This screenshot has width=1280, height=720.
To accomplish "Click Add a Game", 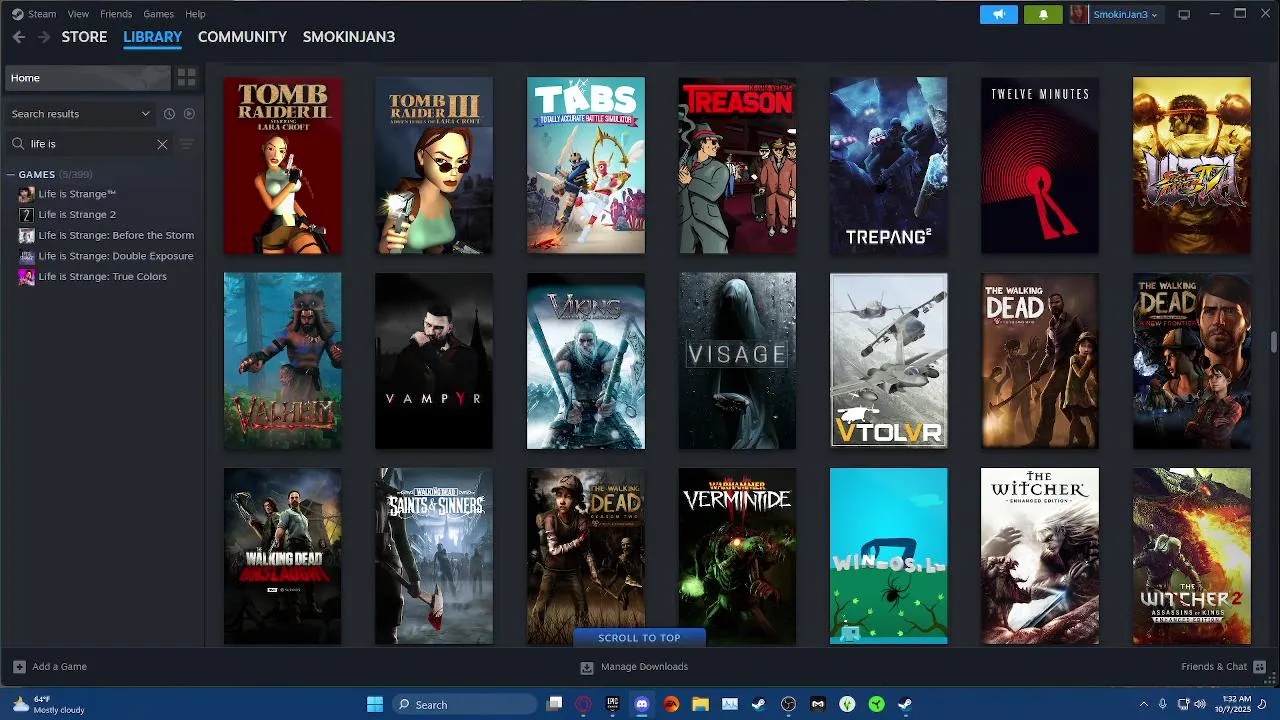I will click(x=50, y=667).
